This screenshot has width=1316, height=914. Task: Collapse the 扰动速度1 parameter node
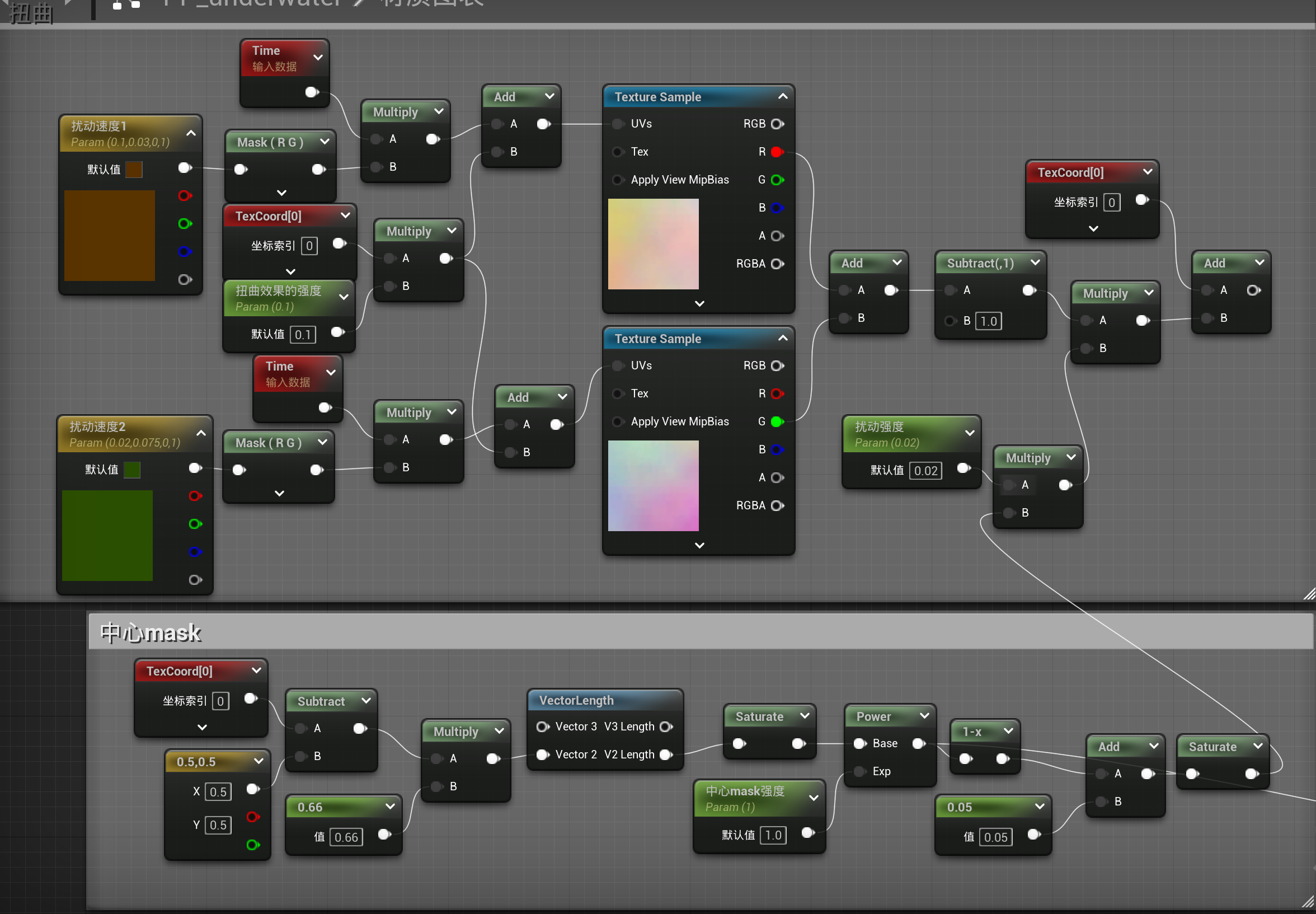[191, 133]
